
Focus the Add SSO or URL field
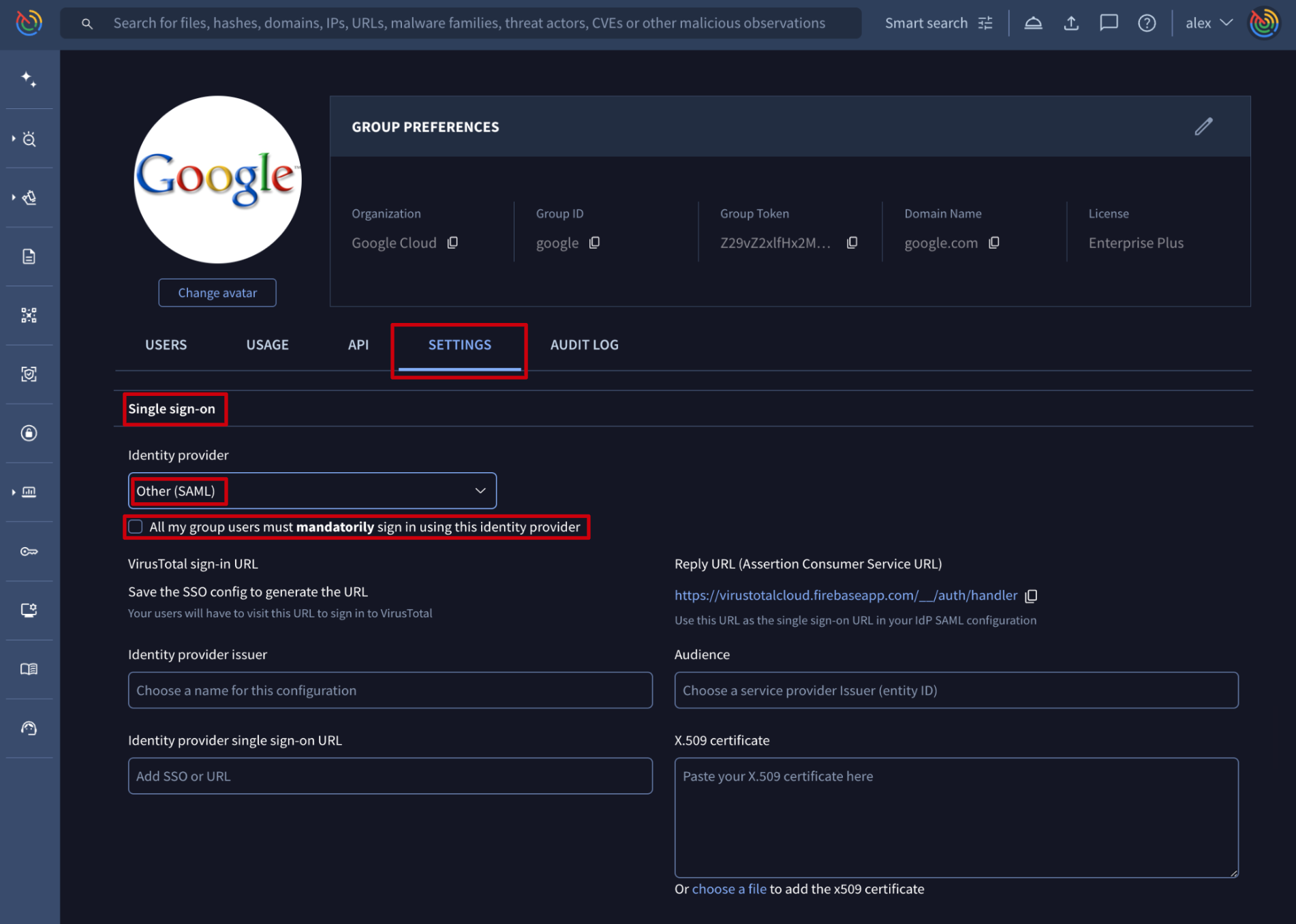click(x=390, y=776)
